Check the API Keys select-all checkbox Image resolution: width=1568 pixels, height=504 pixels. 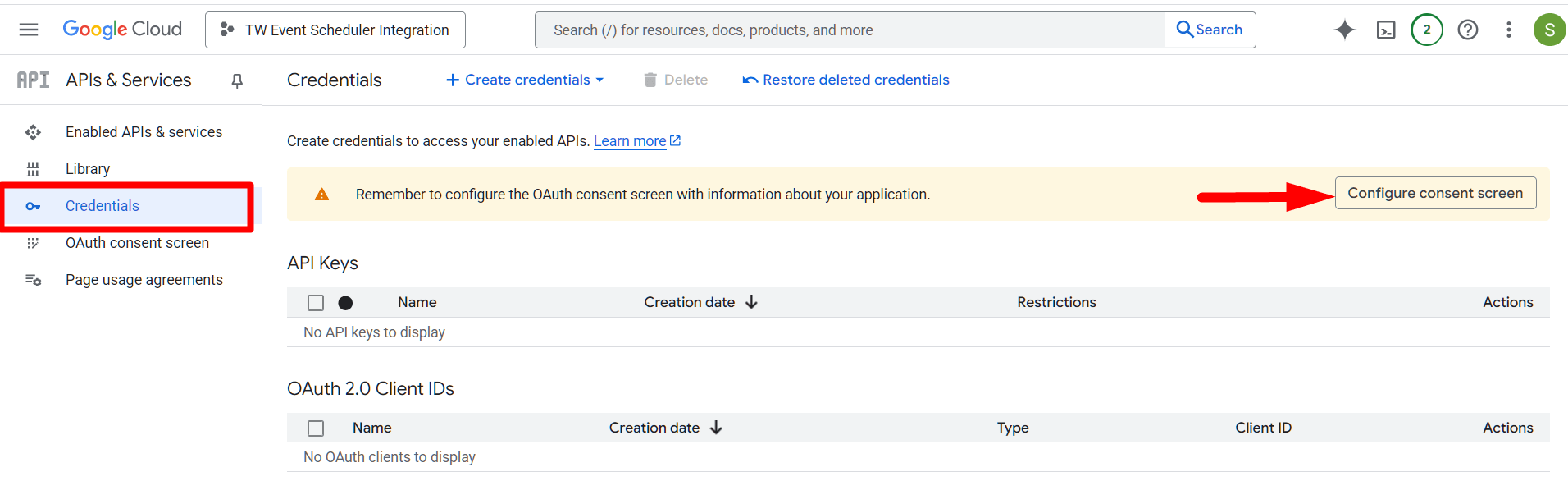pos(316,303)
